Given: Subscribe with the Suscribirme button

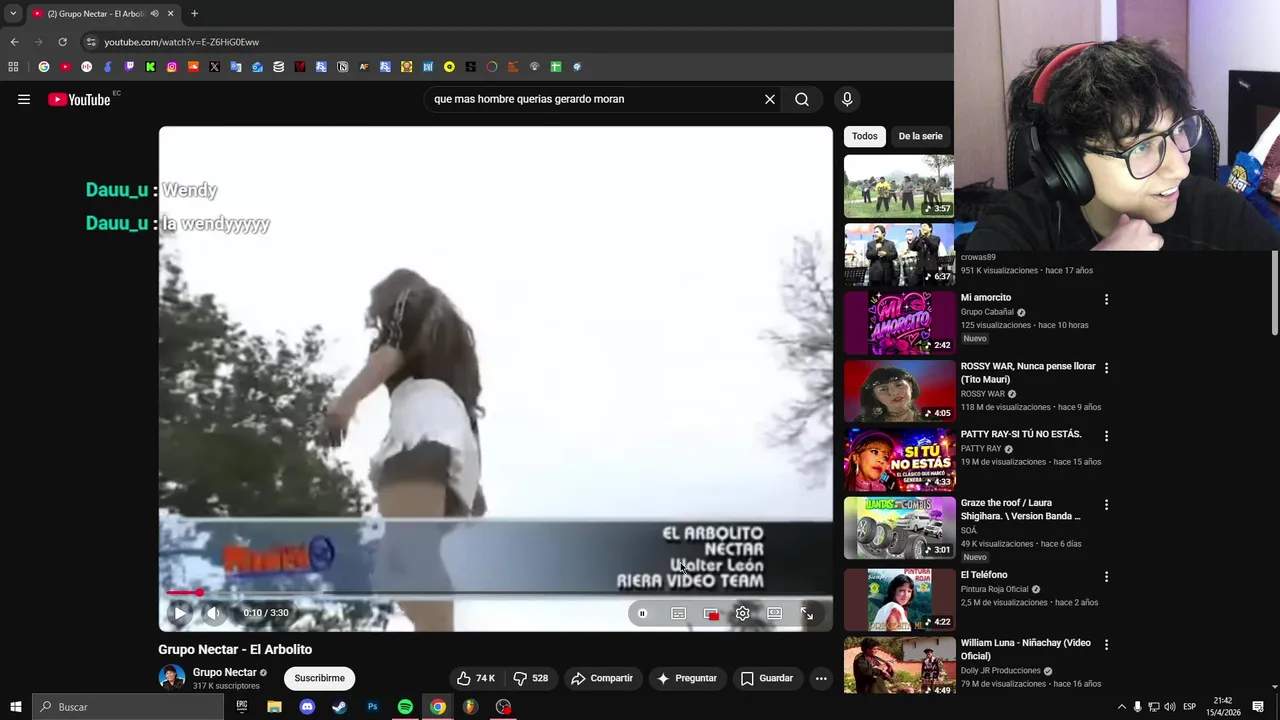Looking at the screenshot, I should click(x=319, y=678).
